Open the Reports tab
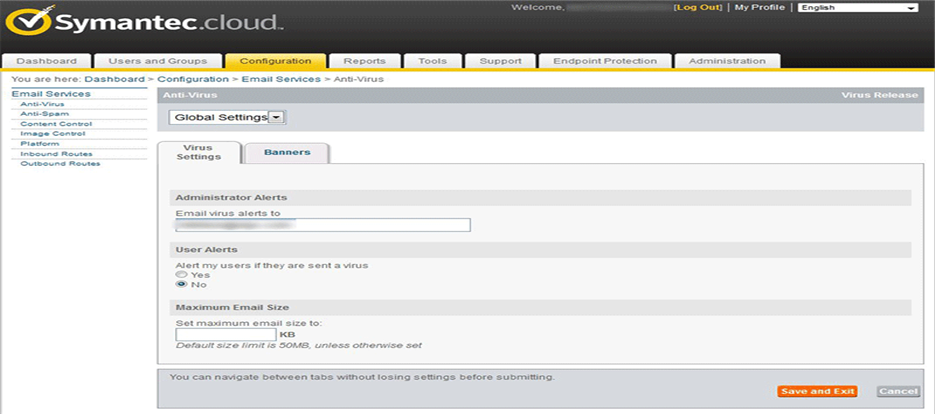The height and width of the screenshot is (414, 935). pyautogui.click(x=364, y=61)
